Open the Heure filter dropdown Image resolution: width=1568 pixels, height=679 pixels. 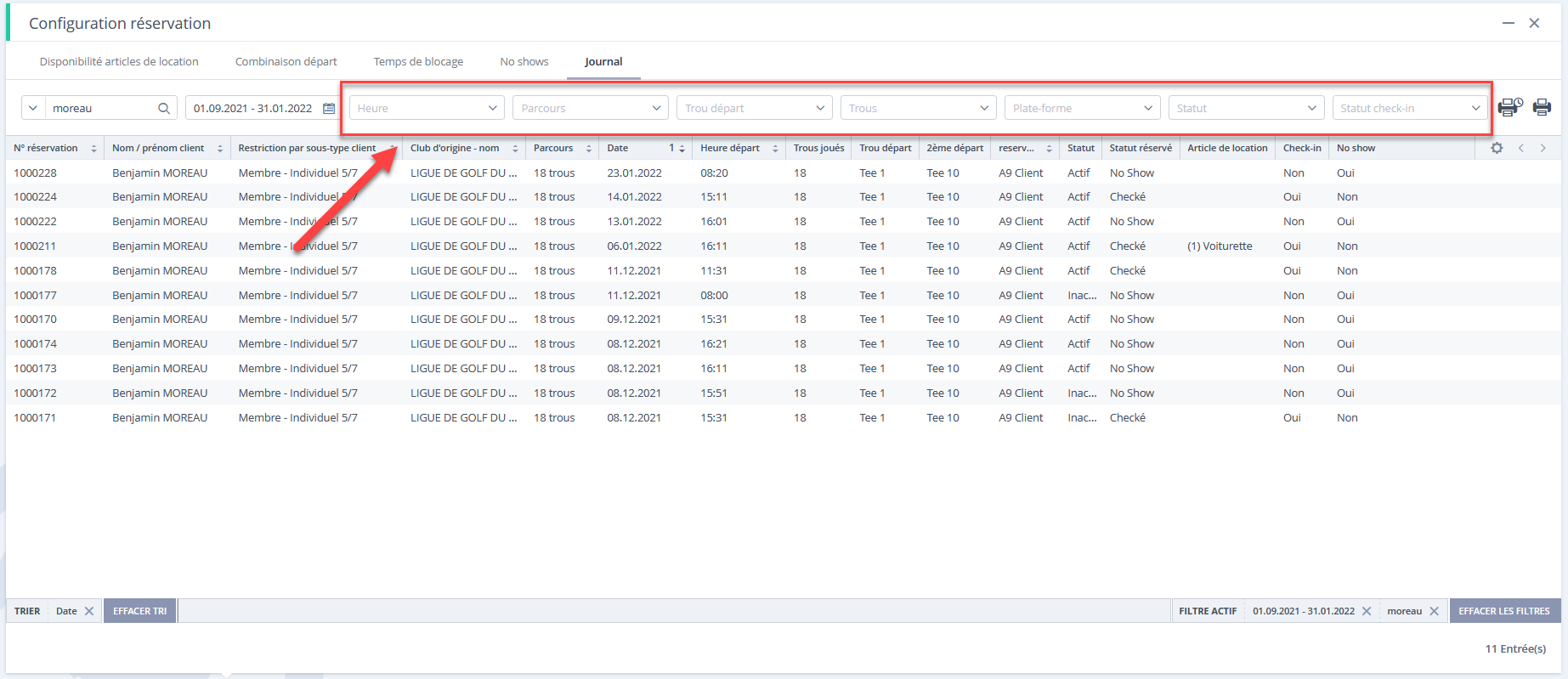pos(427,108)
